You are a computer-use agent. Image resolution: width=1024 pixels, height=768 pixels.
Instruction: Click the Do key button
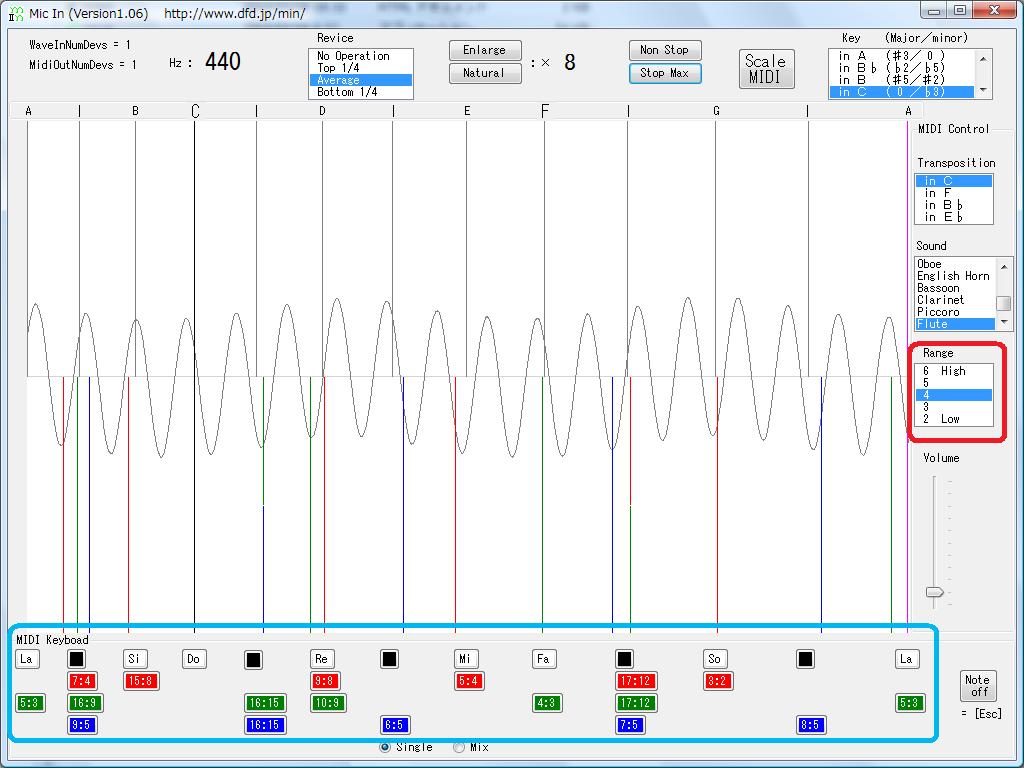194,659
